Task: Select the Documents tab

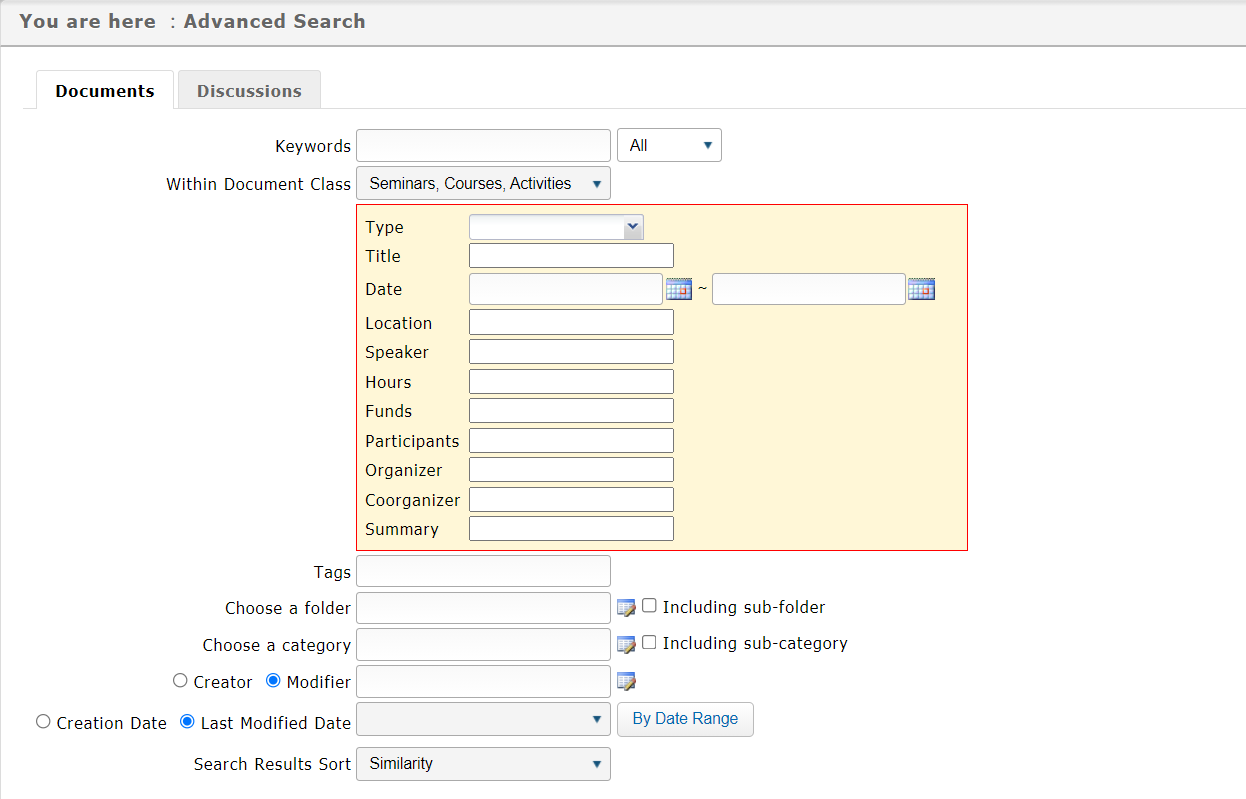Action: (x=105, y=91)
